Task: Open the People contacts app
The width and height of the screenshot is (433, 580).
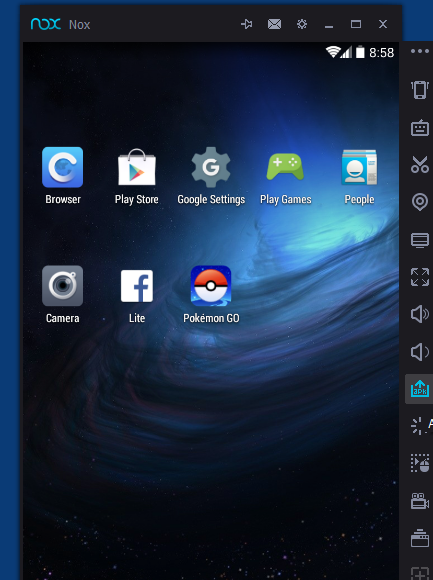Action: point(359,167)
